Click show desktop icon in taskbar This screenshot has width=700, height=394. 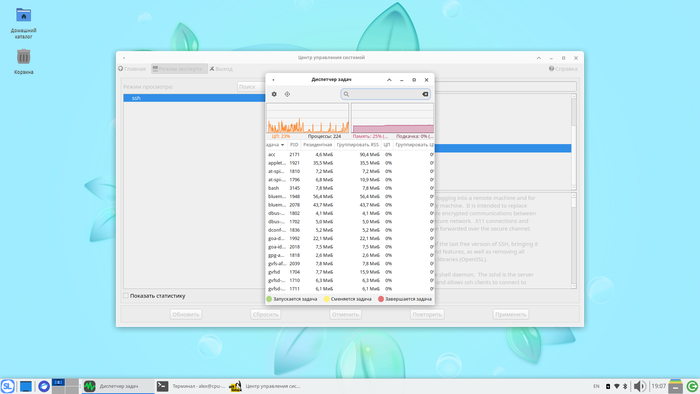click(26, 386)
